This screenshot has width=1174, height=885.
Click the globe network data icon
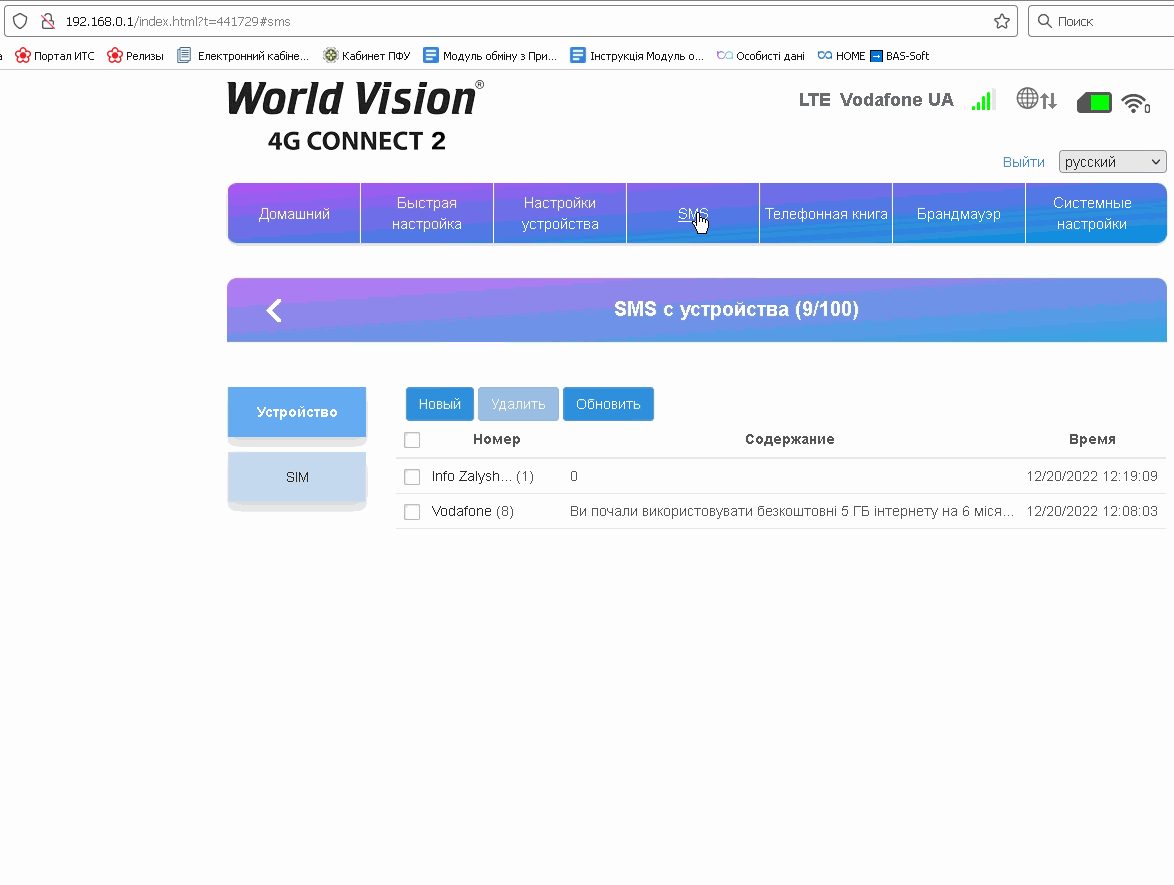pyautogui.click(x=1036, y=99)
